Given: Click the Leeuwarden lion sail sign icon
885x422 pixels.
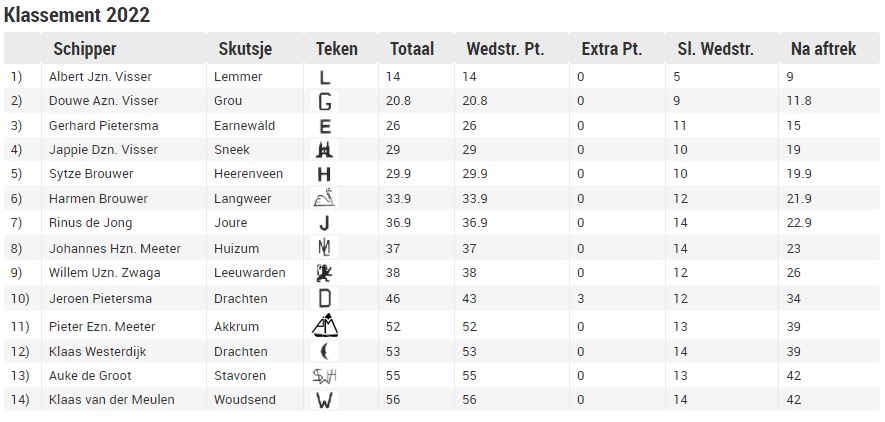Looking at the screenshot, I should pos(325,273).
